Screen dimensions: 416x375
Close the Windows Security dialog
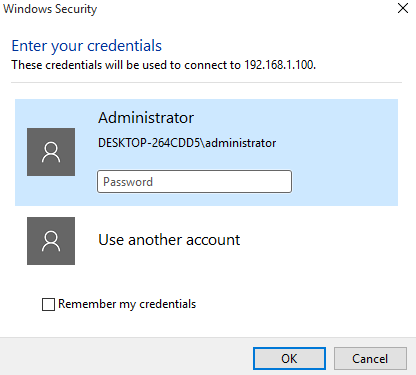coord(403,8)
